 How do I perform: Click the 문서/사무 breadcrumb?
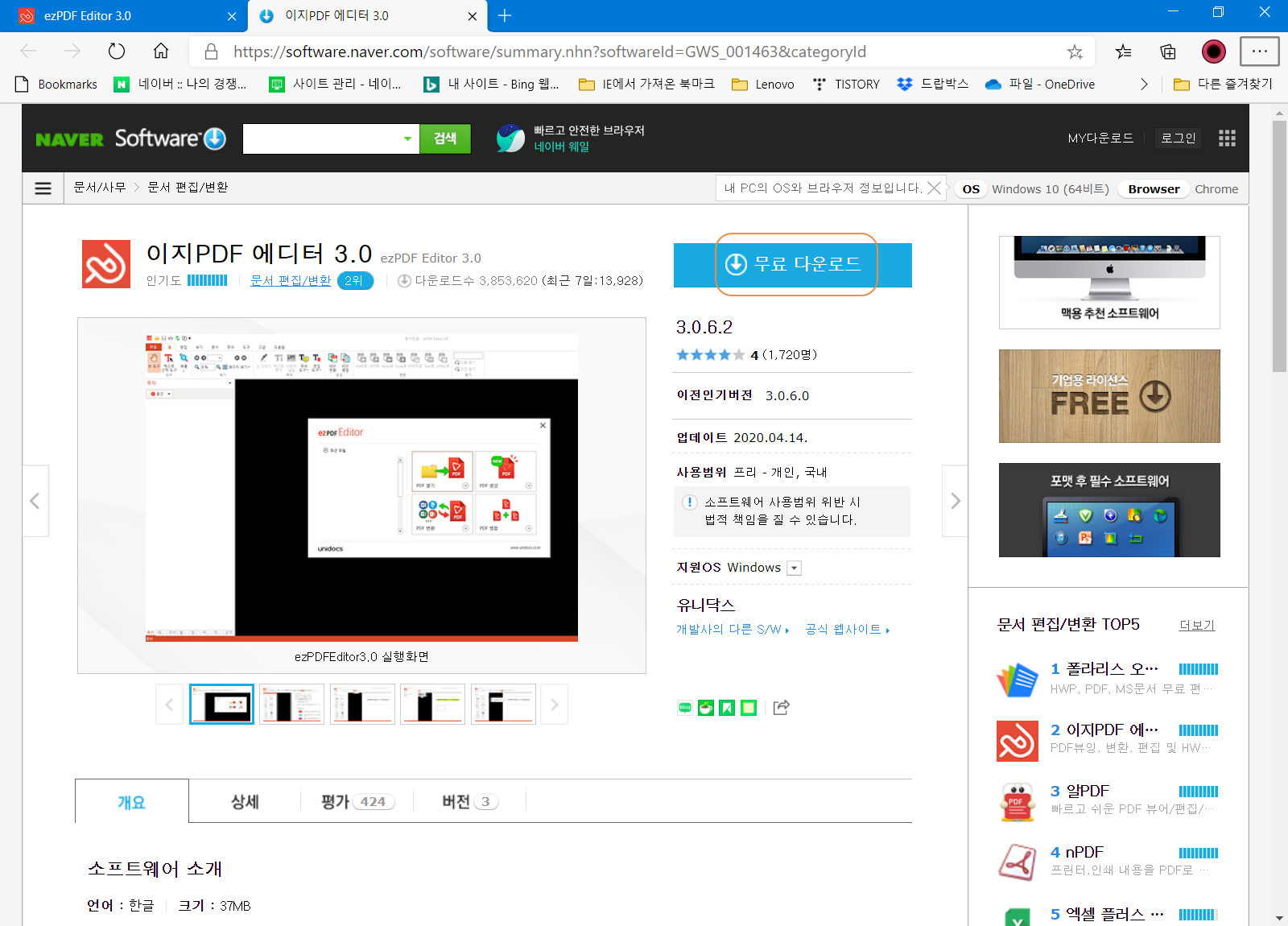(x=100, y=188)
